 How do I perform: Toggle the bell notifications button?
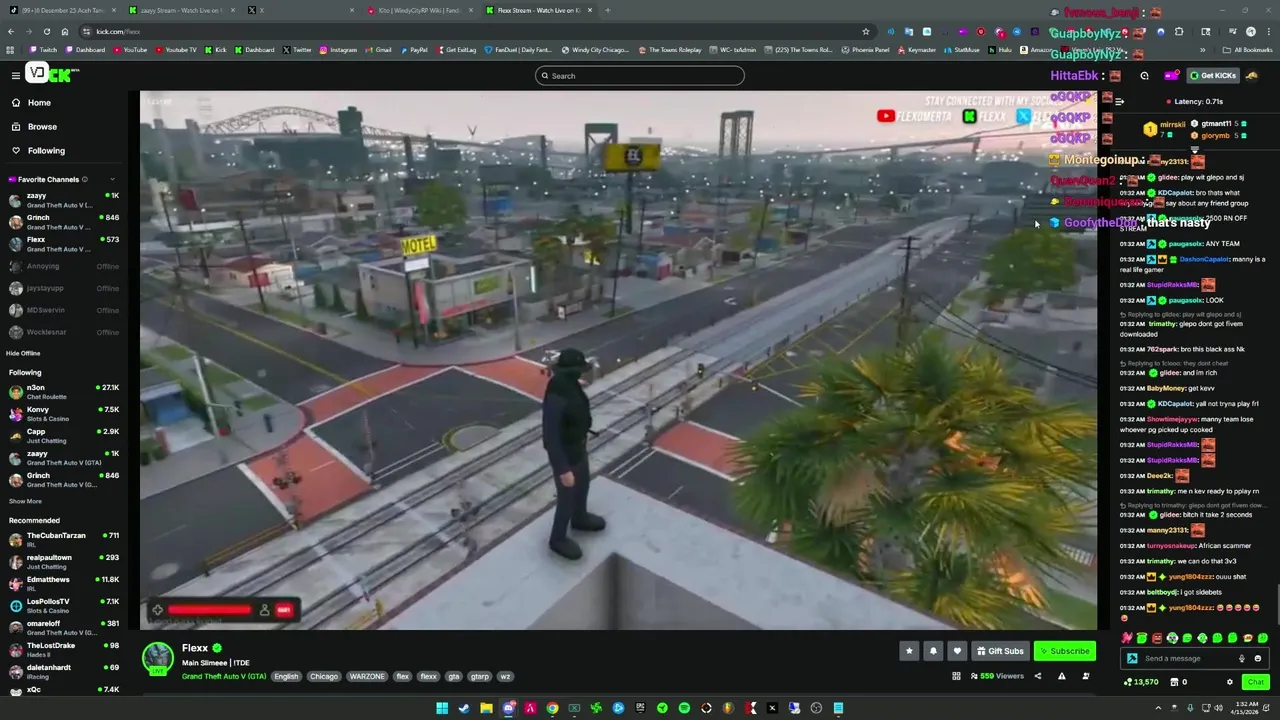[x=933, y=651]
